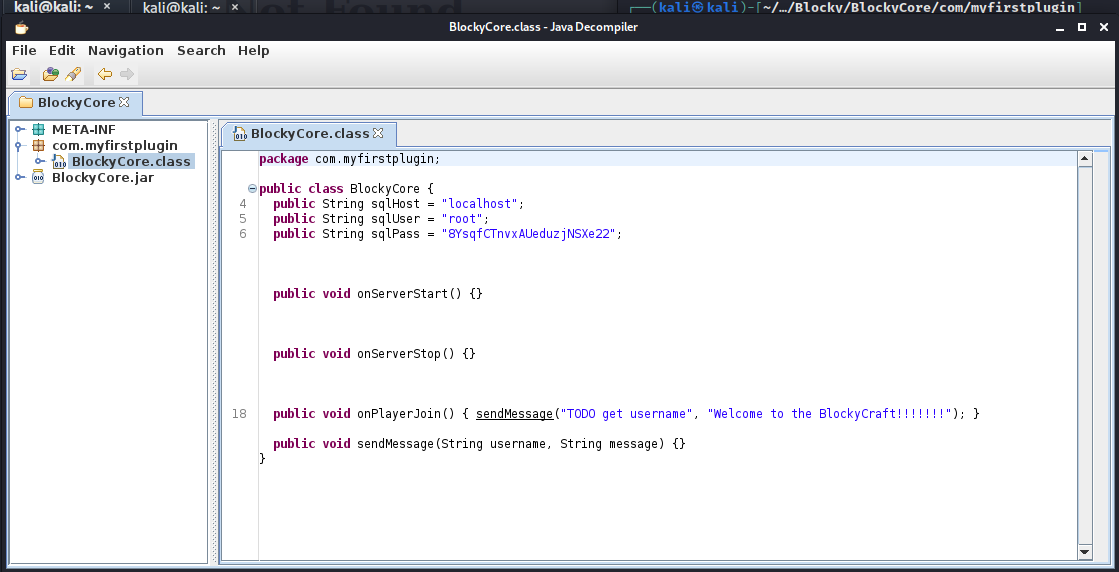Close the BlockyCore project tab

124,102
